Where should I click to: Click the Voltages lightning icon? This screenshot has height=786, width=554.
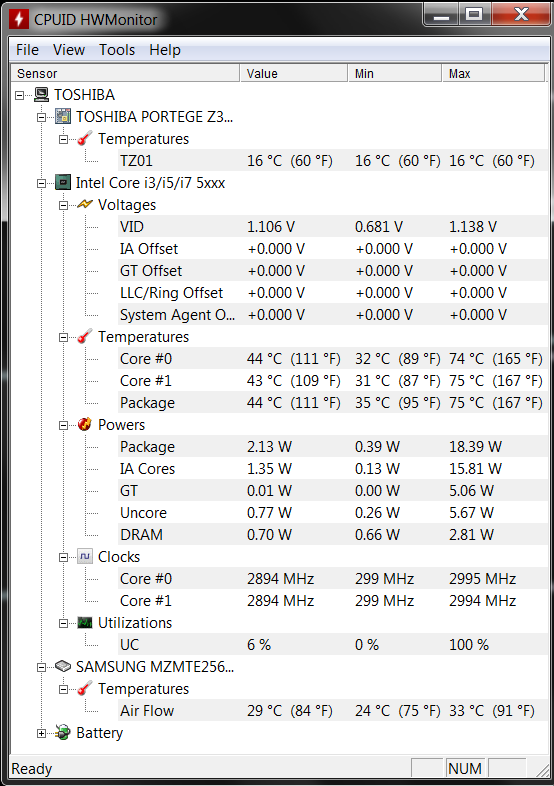click(x=85, y=205)
